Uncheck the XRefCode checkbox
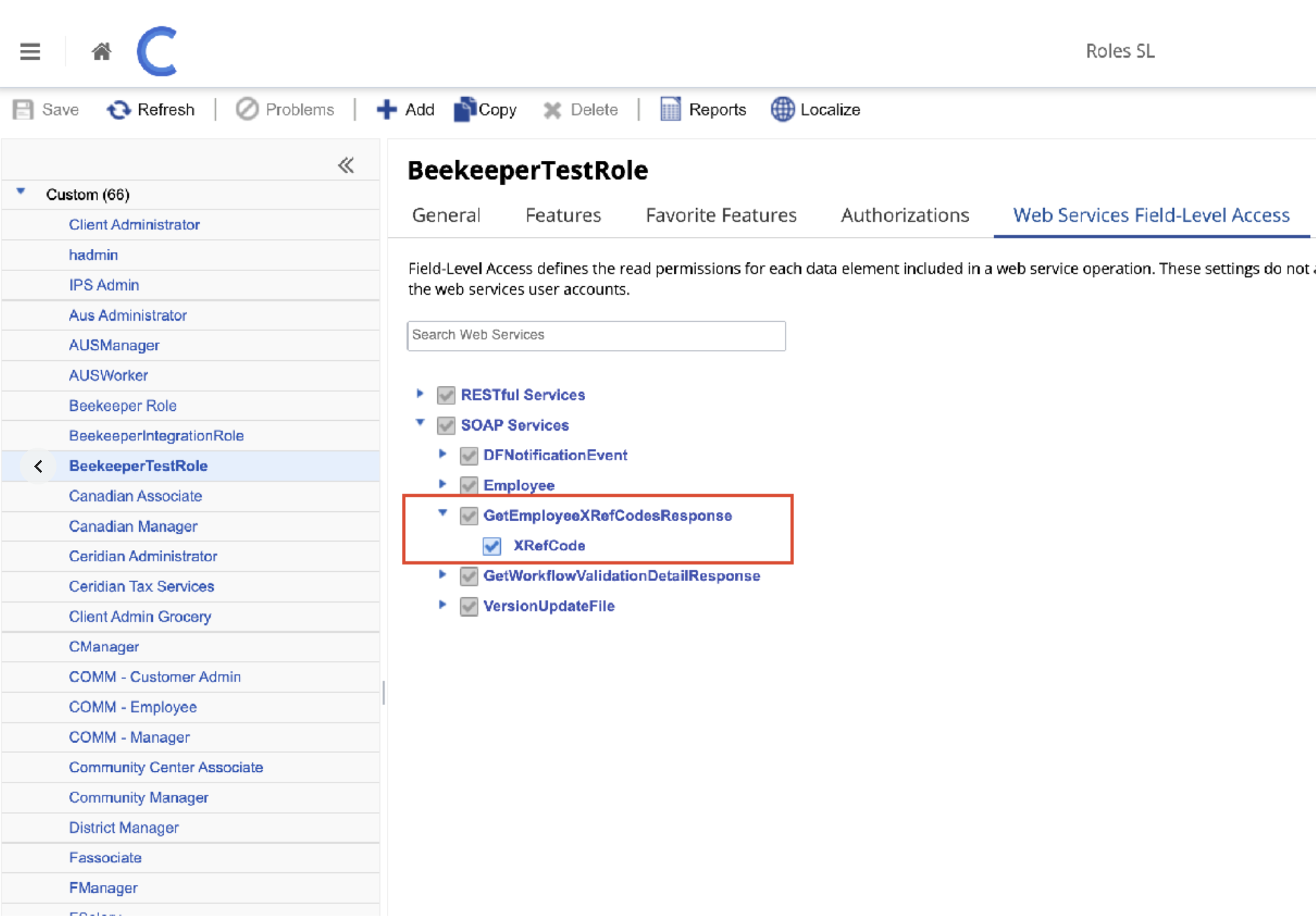 [x=492, y=546]
